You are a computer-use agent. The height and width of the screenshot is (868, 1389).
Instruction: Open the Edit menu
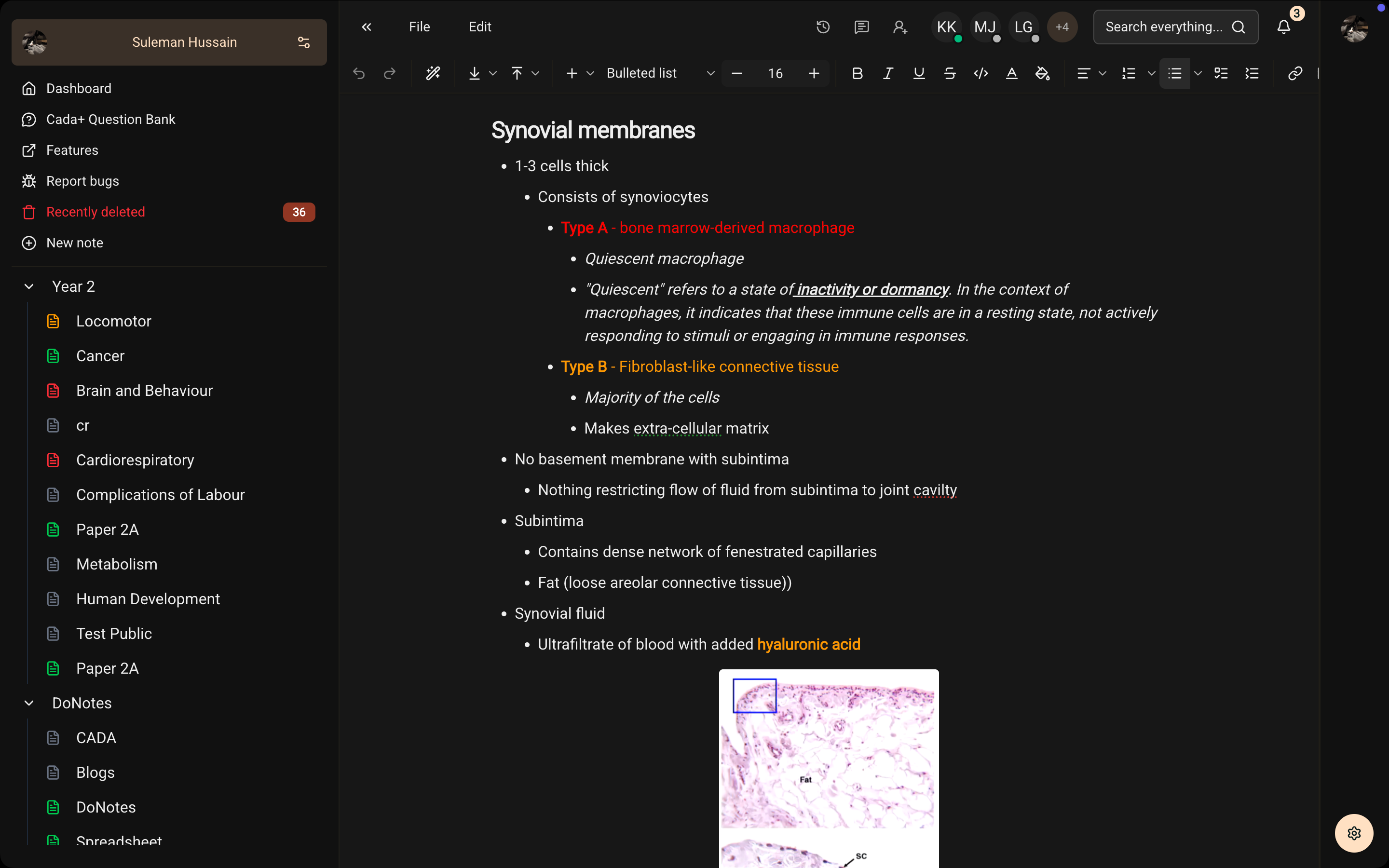tap(480, 27)
